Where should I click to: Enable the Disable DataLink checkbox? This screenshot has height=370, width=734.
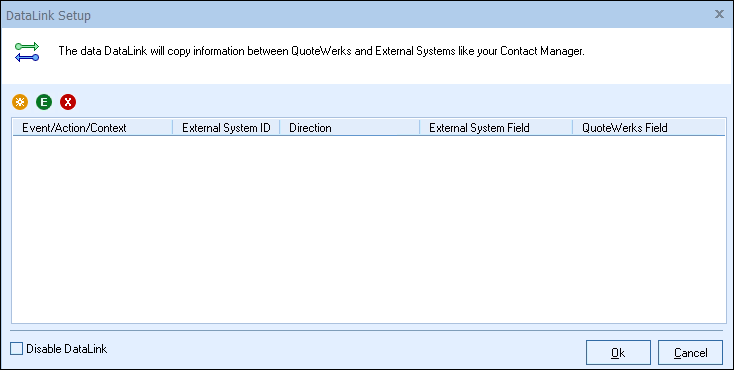(x=16, y=348)
